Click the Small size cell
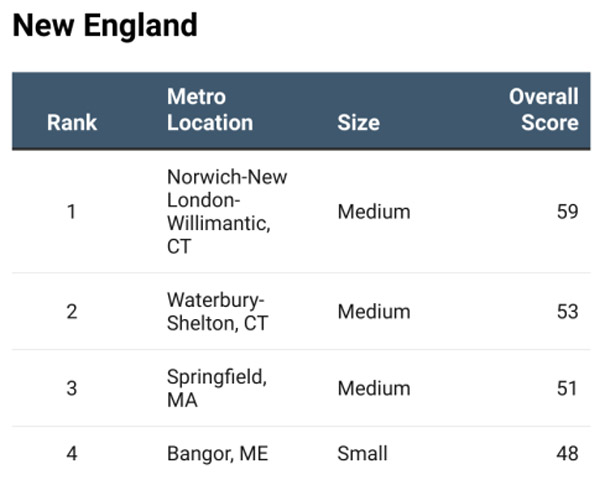 coord(362,453)
